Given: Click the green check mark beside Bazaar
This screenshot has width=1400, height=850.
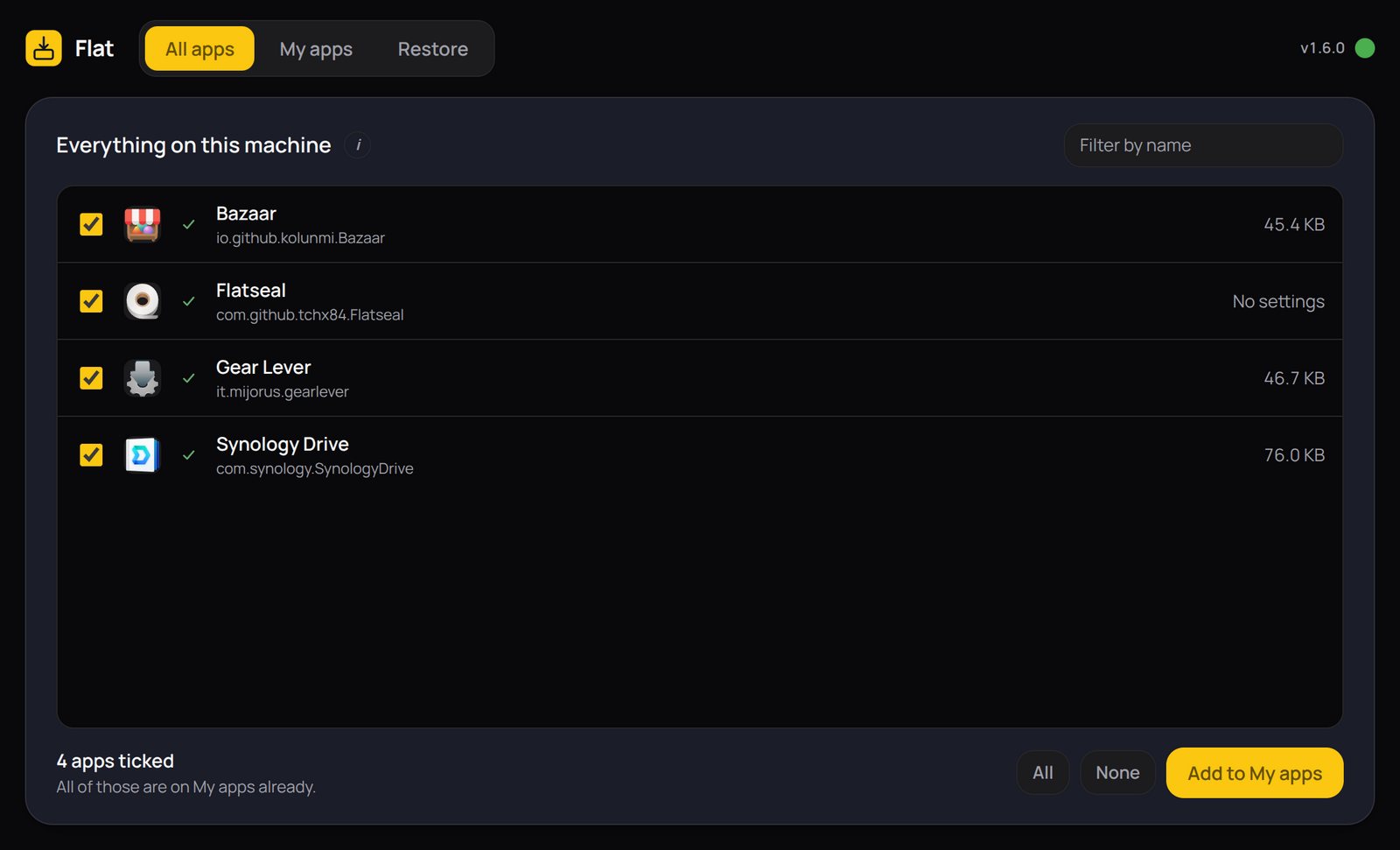Looking at the screenshot, I should pos(188,225).
